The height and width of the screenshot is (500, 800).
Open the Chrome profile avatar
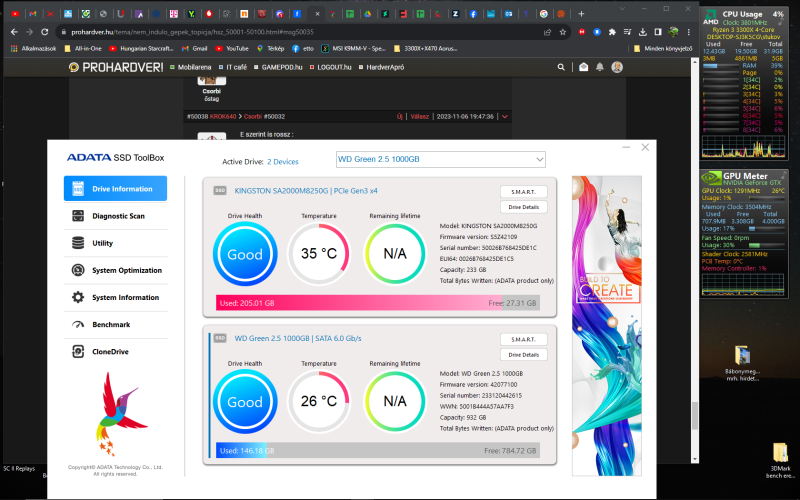pos(673,32)
